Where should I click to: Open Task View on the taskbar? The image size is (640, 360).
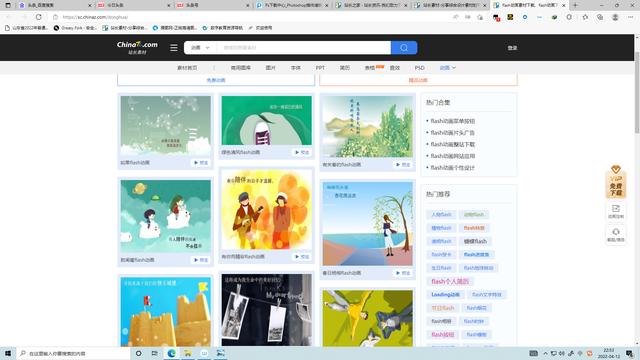154,353
